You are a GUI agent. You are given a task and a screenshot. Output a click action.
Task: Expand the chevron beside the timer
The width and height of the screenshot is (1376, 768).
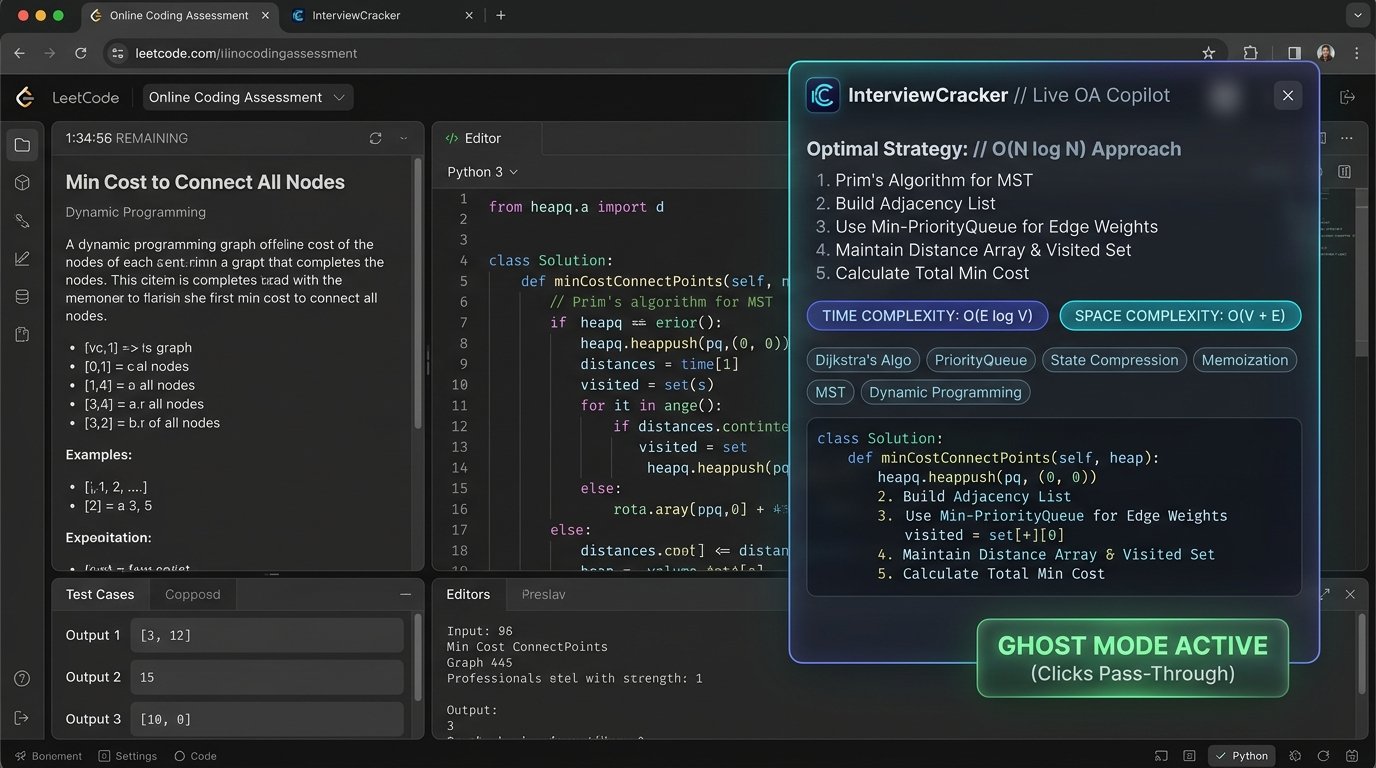[404, 138]
